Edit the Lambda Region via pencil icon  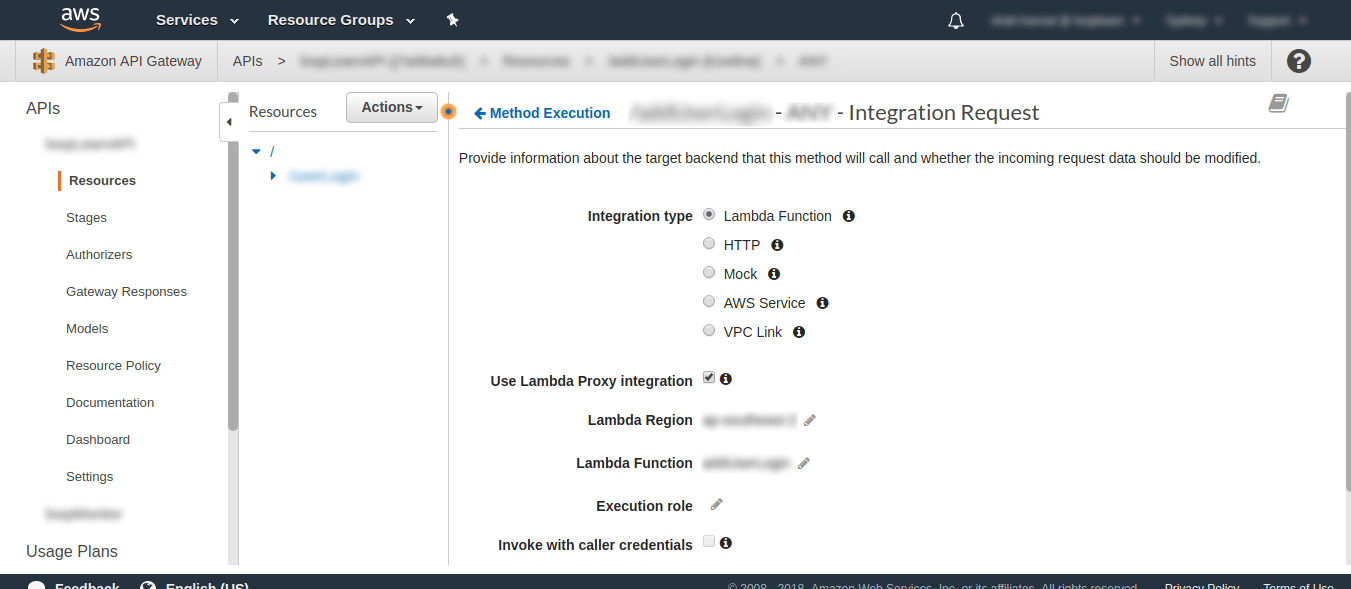pos(809,420)
